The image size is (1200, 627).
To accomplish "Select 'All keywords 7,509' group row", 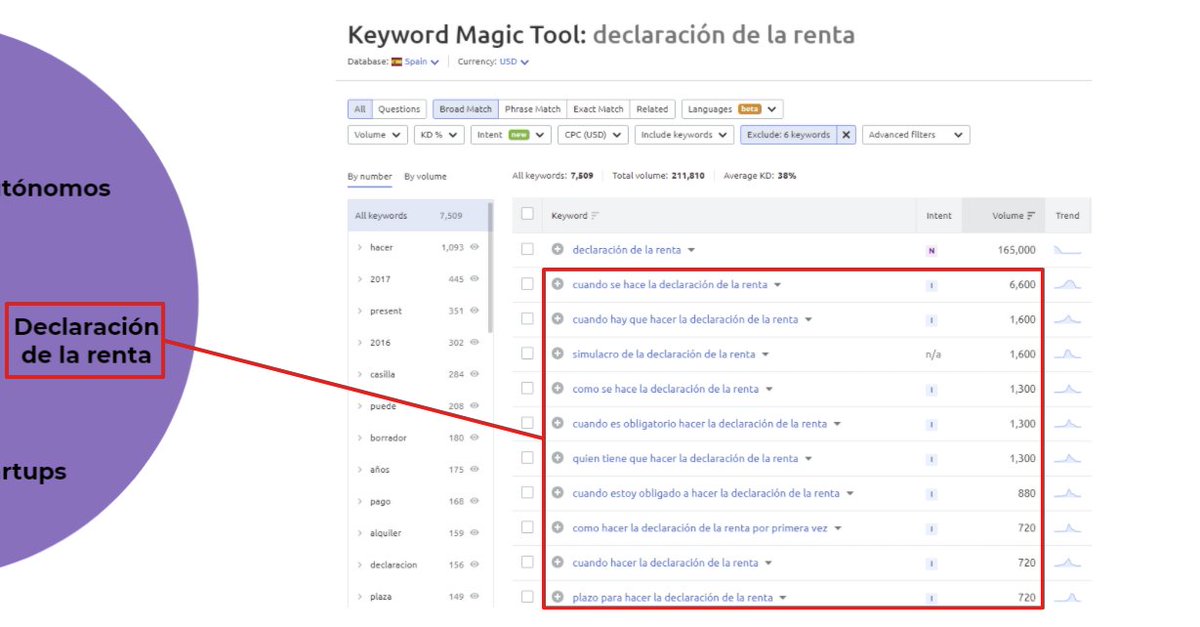I will coord(417,216).
